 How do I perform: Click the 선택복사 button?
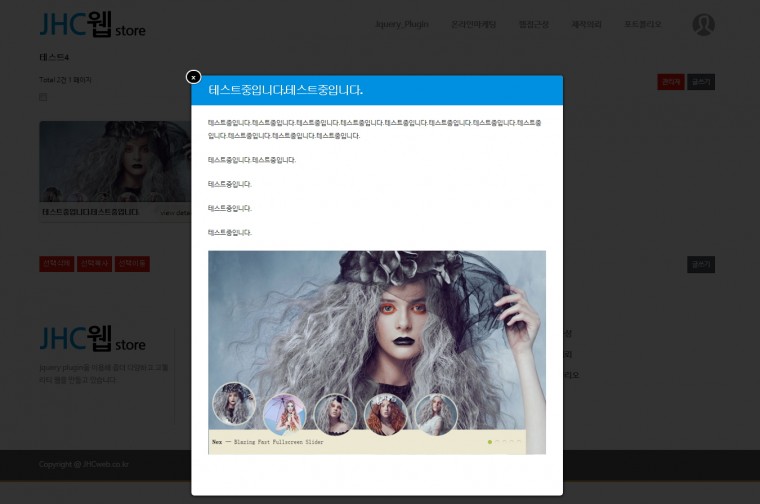95,264
